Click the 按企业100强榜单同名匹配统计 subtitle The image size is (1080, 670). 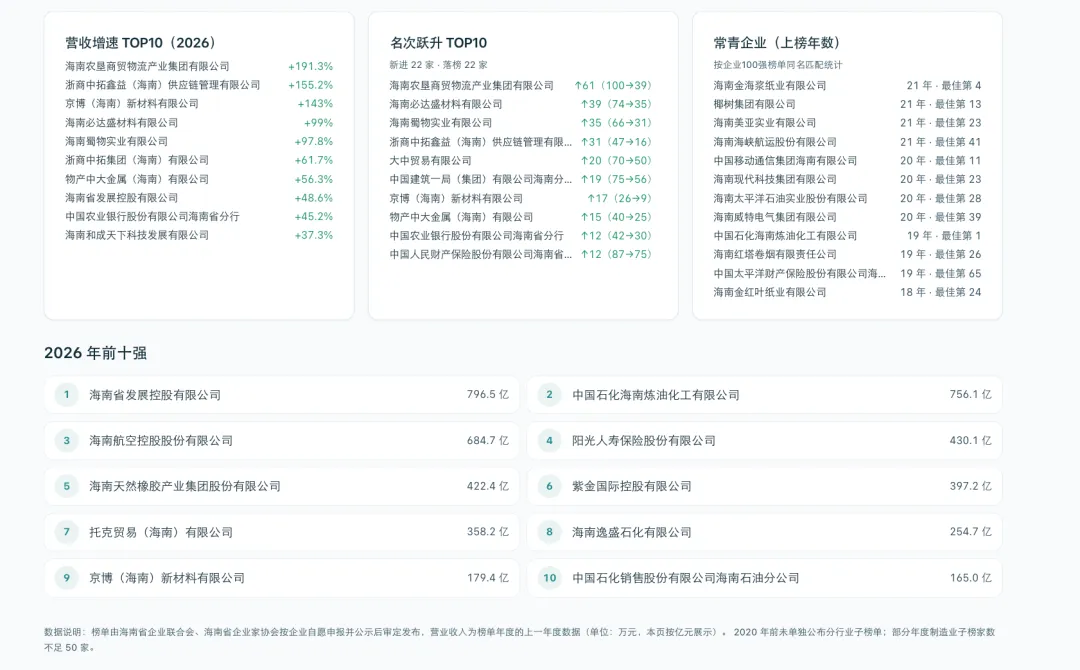[778, 65]
